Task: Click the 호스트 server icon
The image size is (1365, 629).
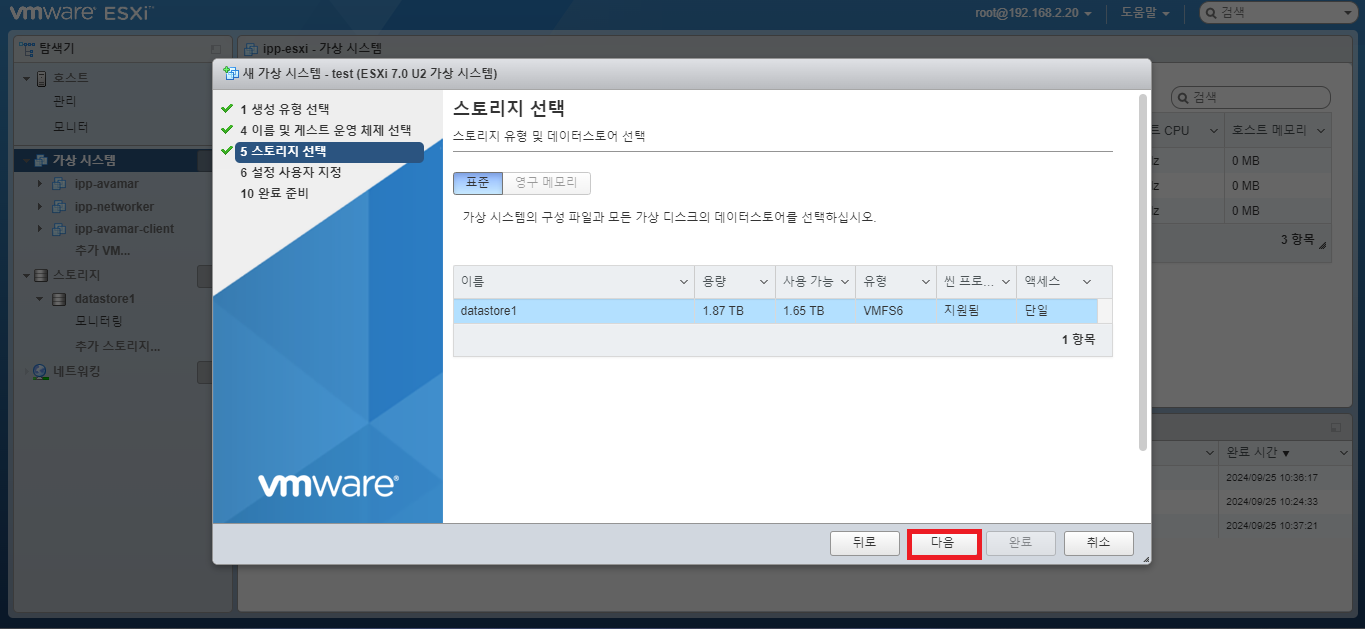Action: [x=42, y=78]
